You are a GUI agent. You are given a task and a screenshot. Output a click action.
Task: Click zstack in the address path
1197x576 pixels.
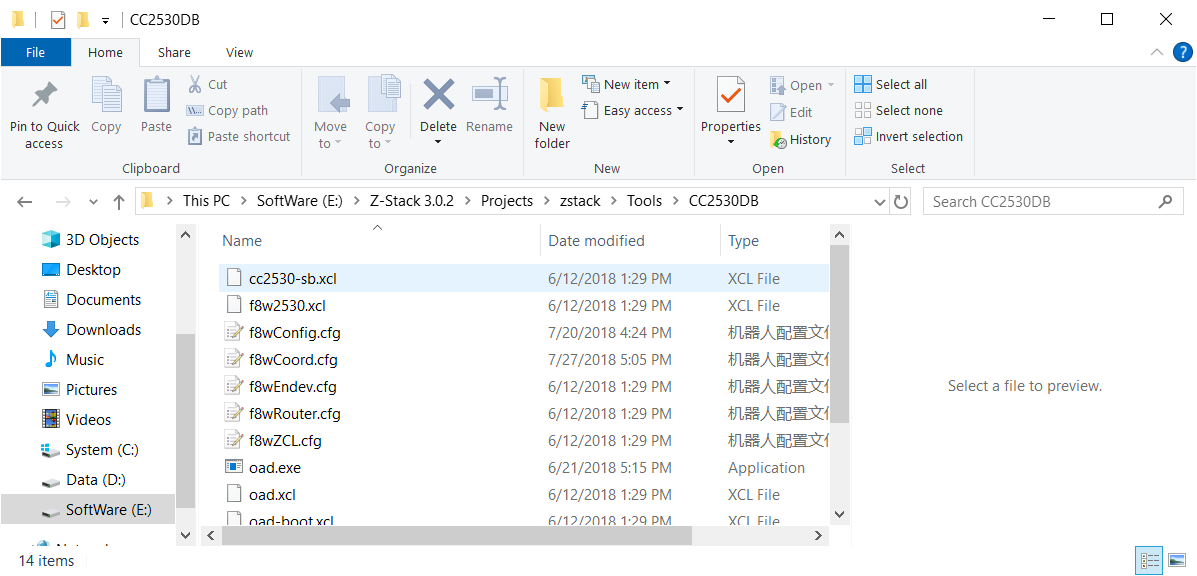coord(580,201)
